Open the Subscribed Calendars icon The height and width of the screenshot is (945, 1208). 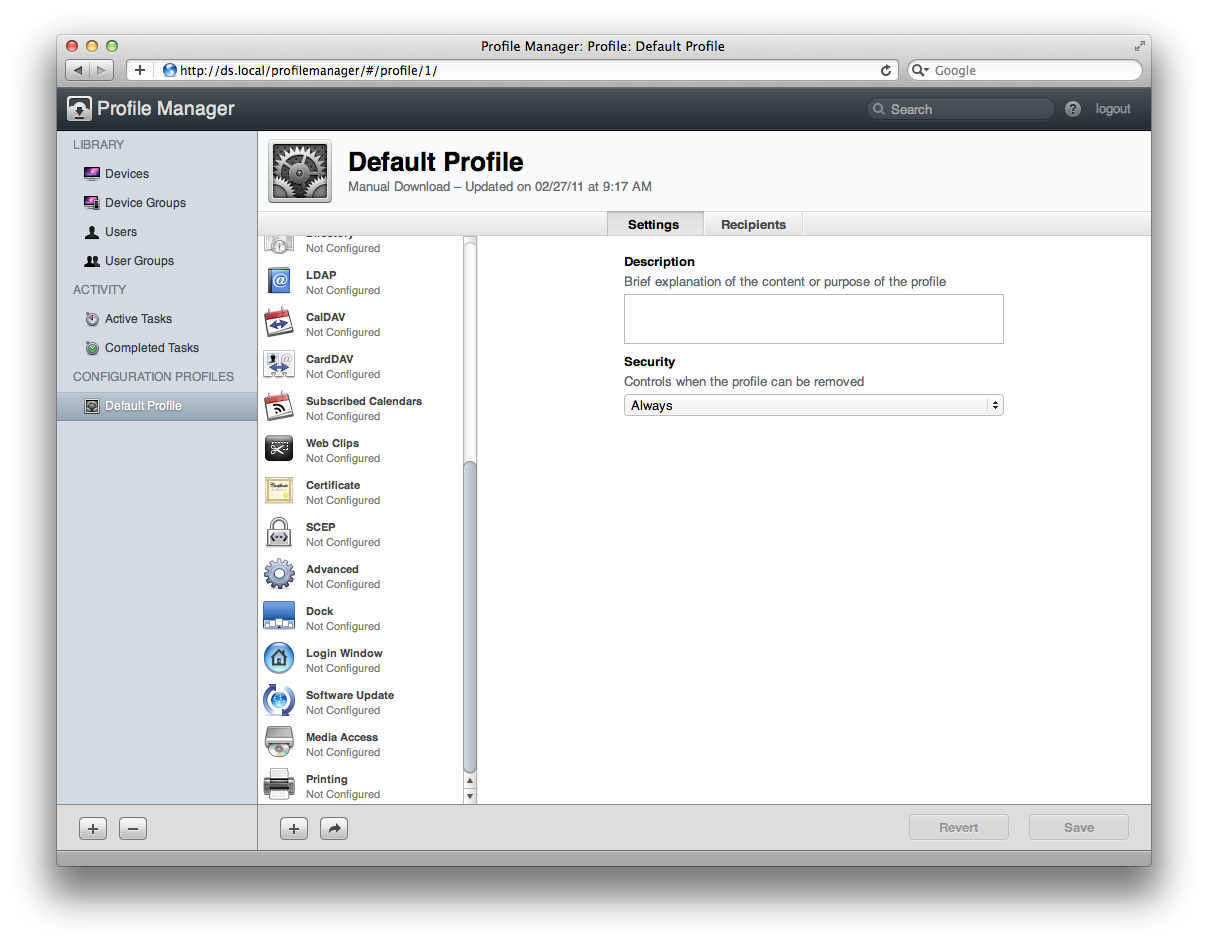point(279,407)
